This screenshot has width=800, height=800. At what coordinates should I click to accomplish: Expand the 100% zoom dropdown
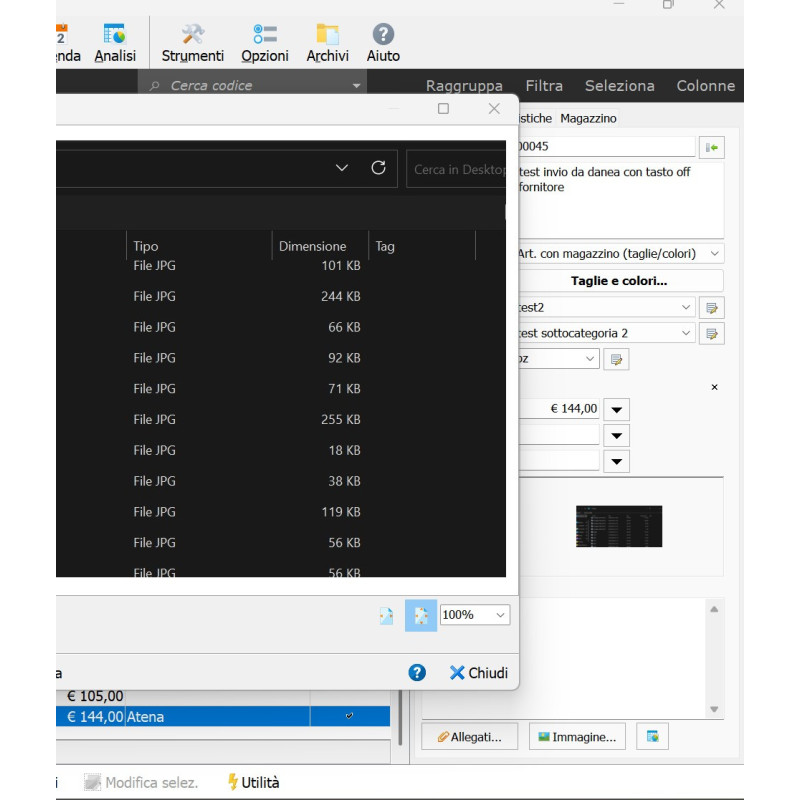point(500,615)
